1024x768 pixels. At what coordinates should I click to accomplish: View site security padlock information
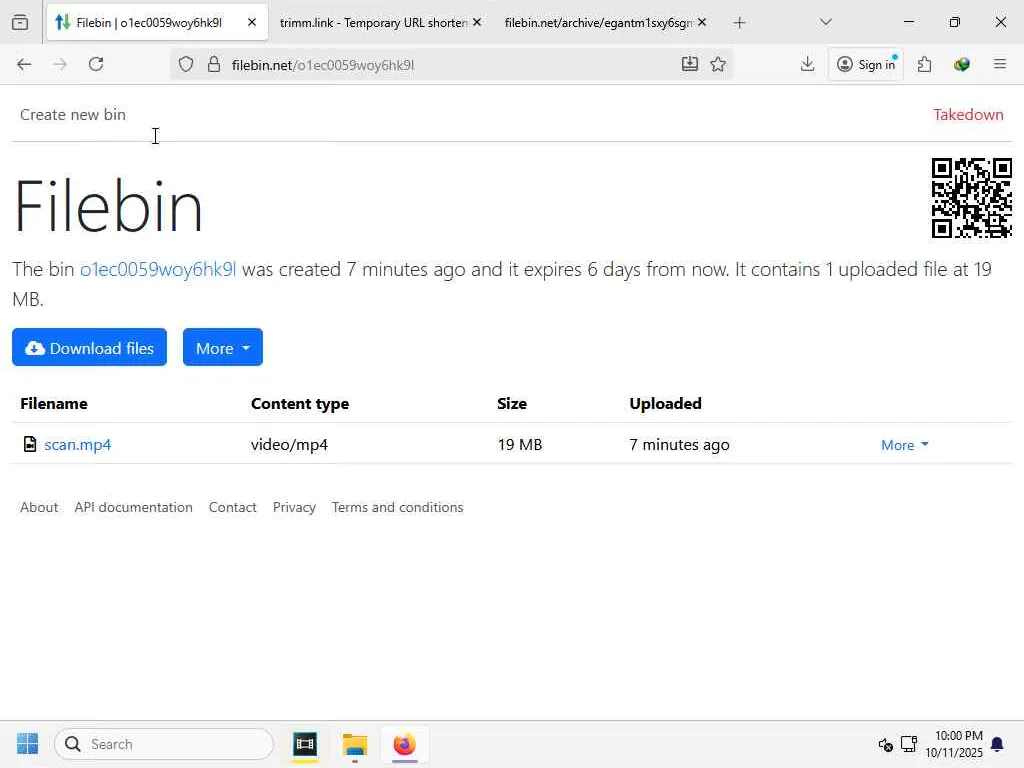(214, 65)
